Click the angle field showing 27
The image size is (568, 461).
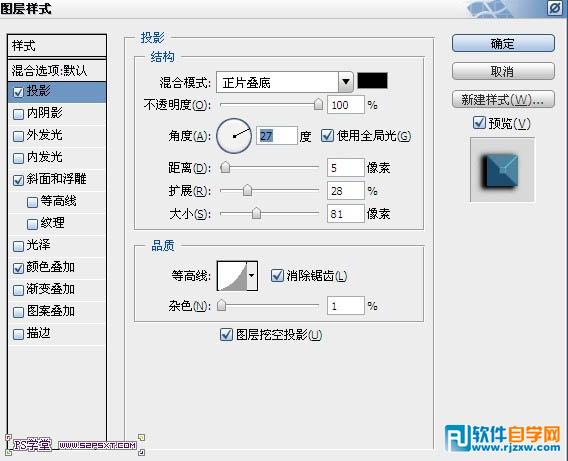(277, 136)
